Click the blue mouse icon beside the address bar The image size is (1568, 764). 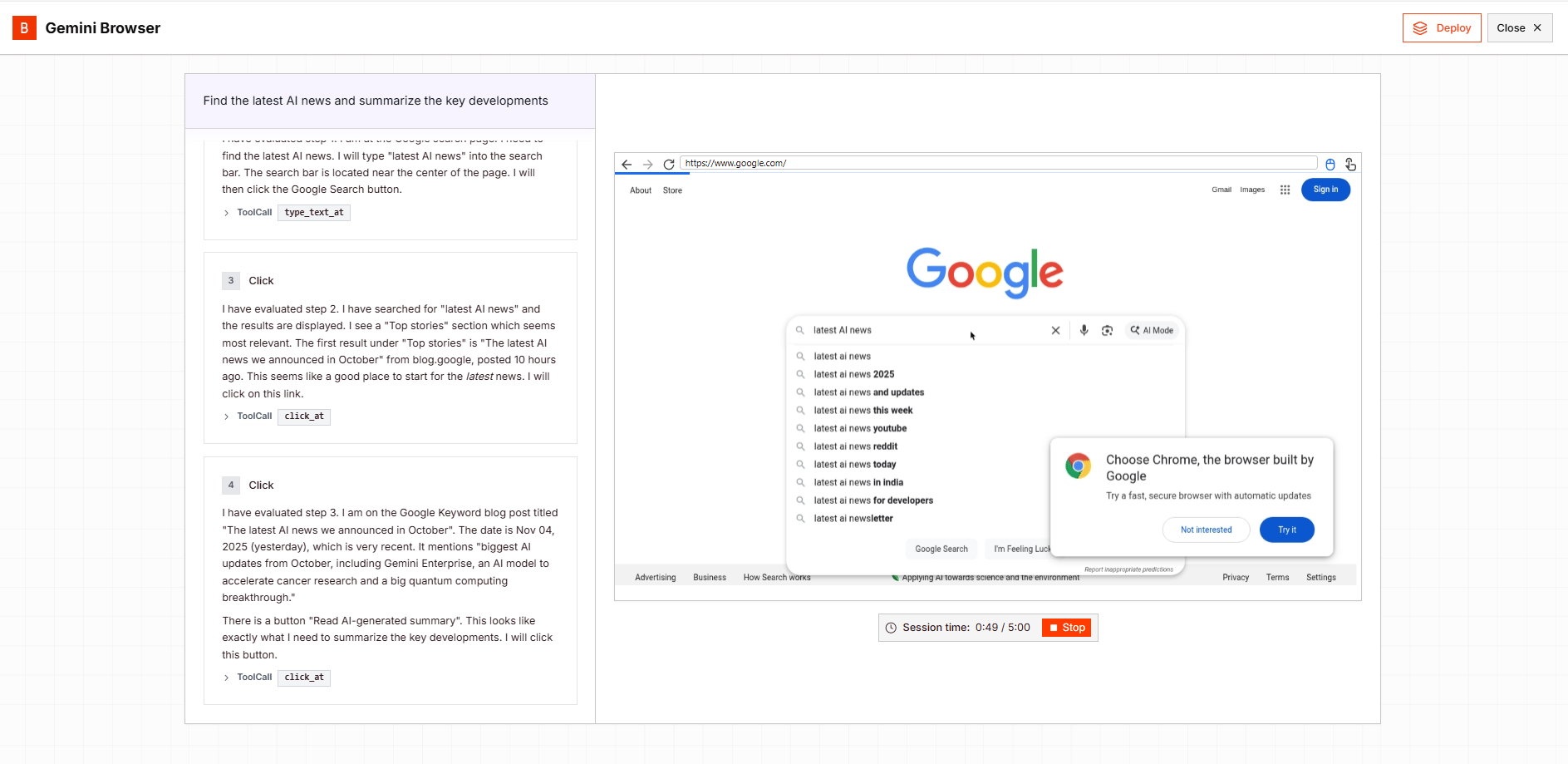point(1330,165)
